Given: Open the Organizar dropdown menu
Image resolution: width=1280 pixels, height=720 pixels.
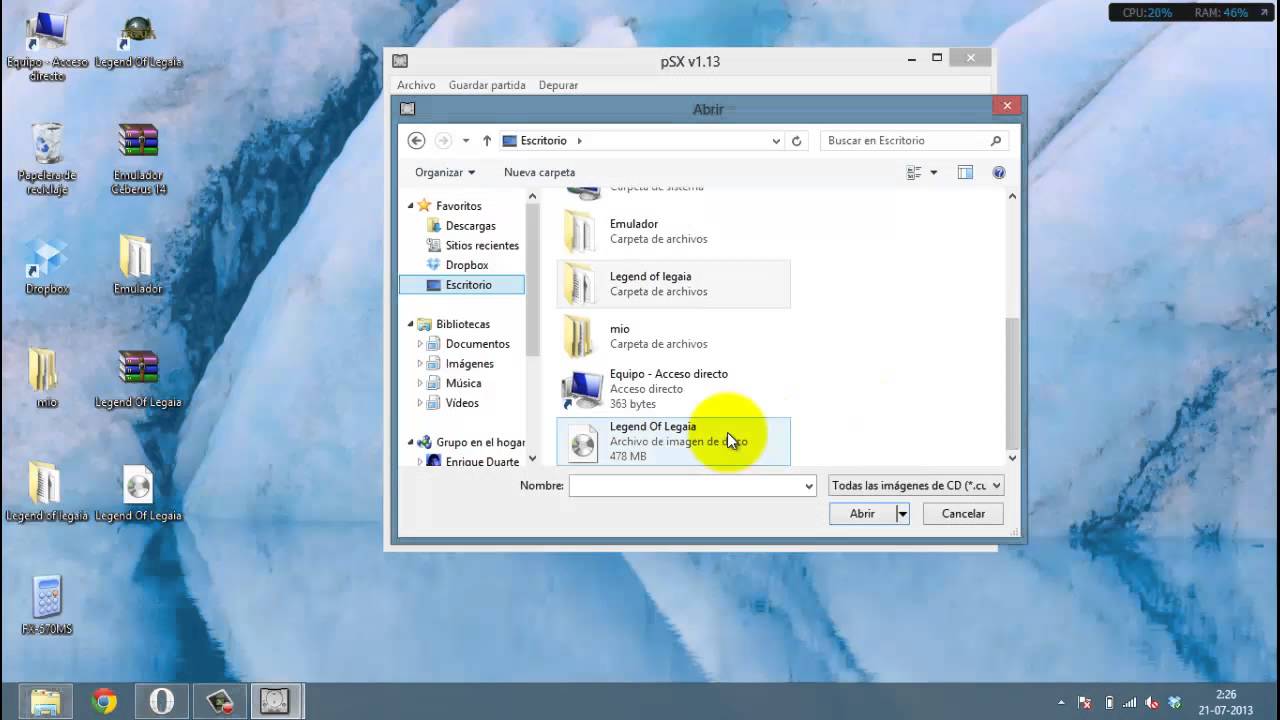Looking at the screenshot, I should (445, 173).
